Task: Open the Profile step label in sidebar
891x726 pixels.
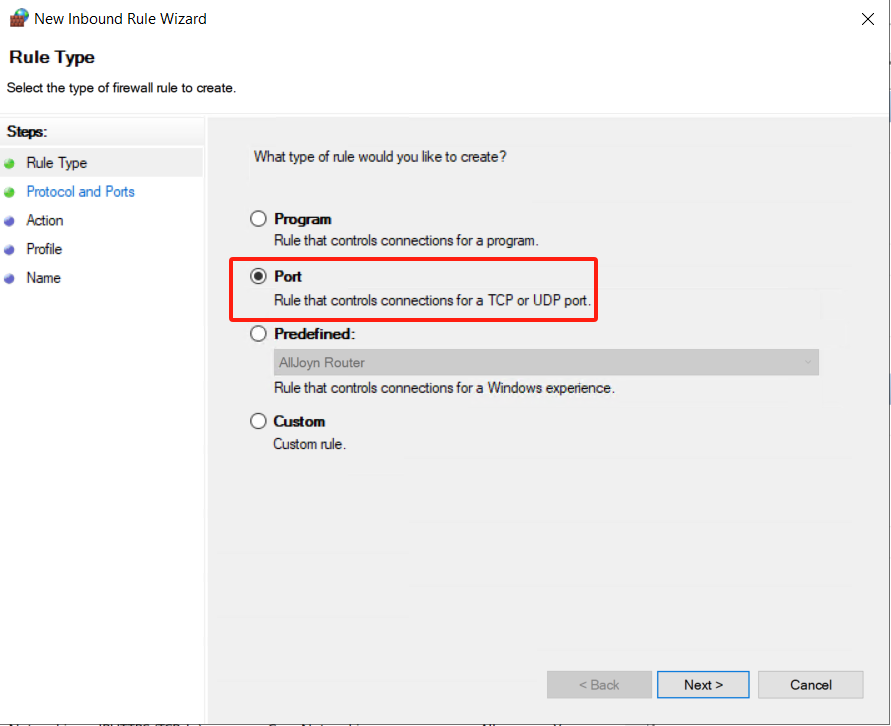Action: click(44, 250)
